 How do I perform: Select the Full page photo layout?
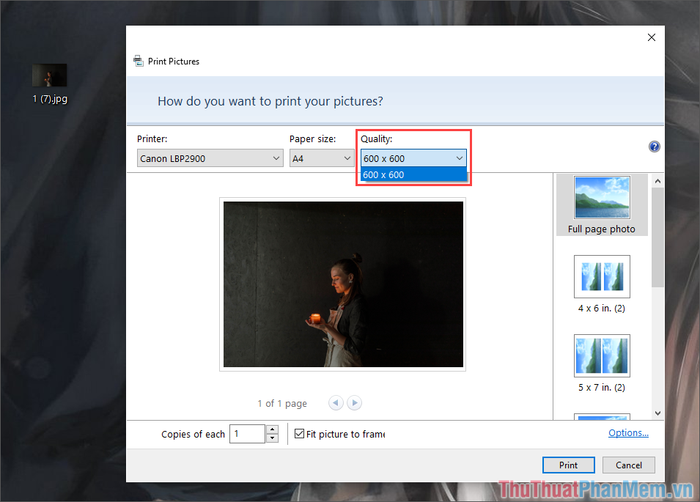click(x=602, y=205)
